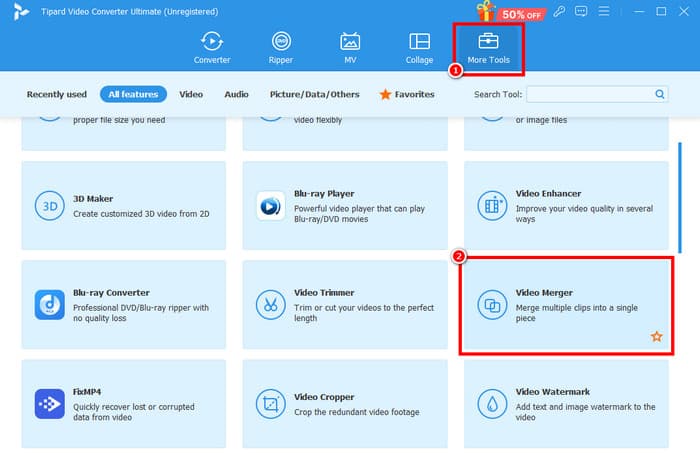
Task: Open the Ripper module
Action: click(281, 48)
